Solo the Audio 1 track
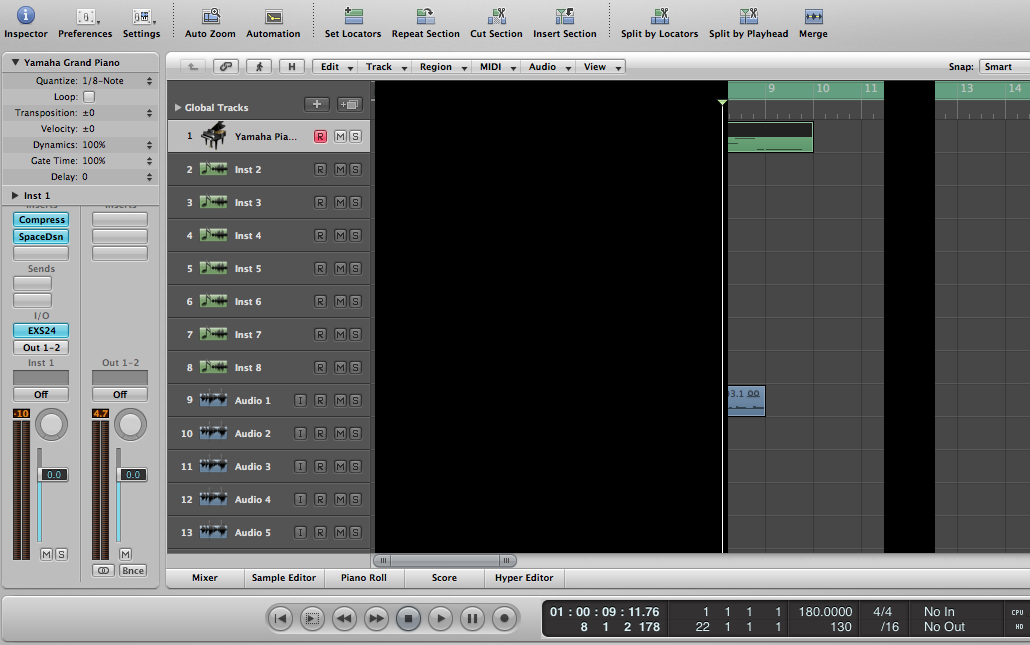This screenshot has width=1030, height=645. coord(355,401)
